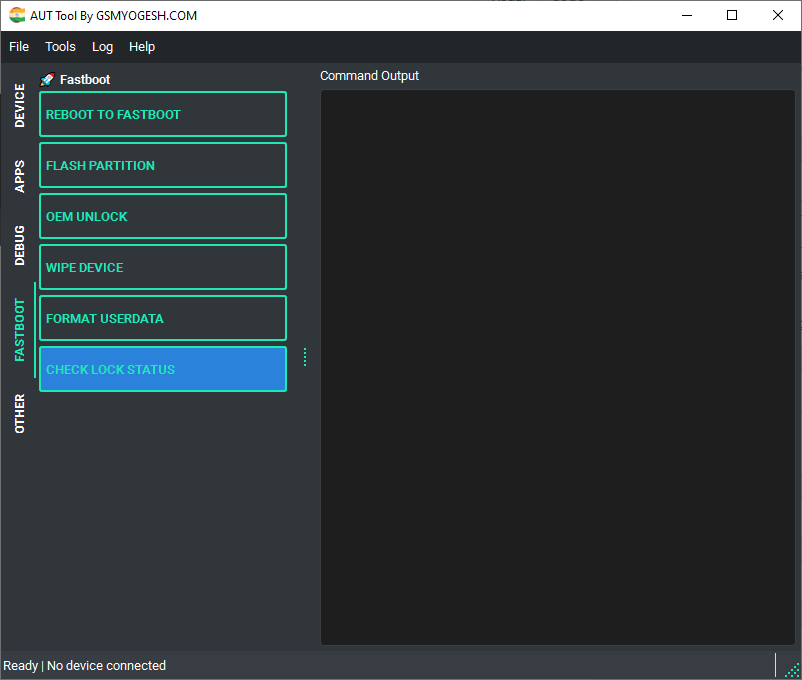
Task: Trigger WIPE DEVICE
Action: coord(162,267)
